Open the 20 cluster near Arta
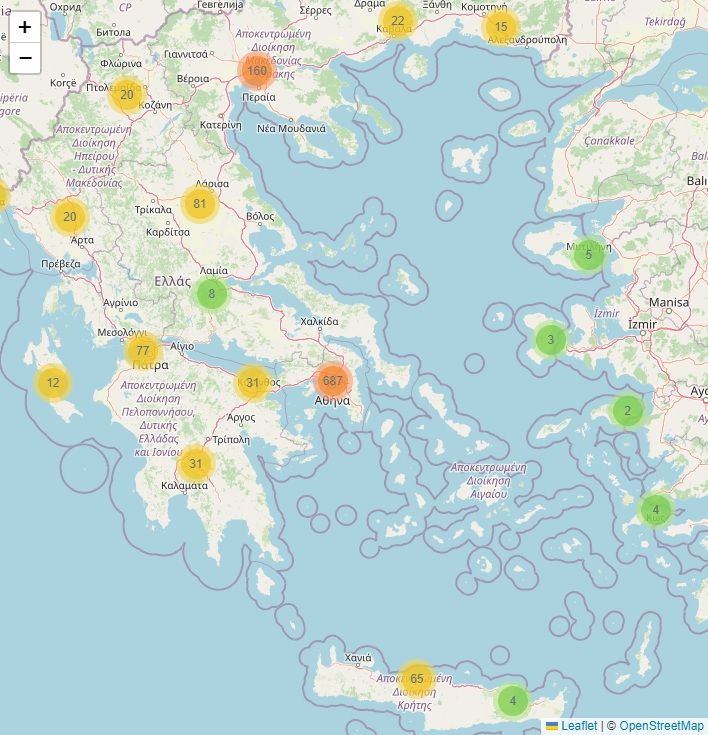Screen dimensions: 708x735 tap(69, 217)
